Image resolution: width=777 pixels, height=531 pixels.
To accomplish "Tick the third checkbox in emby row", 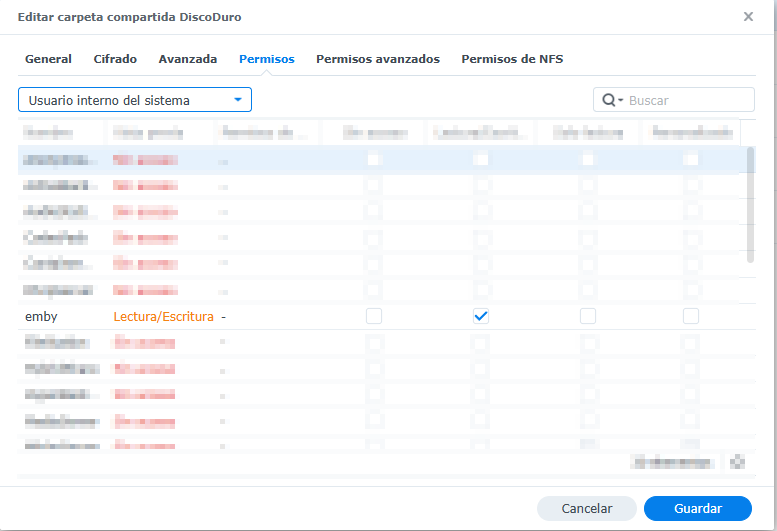I will [588, 316].
